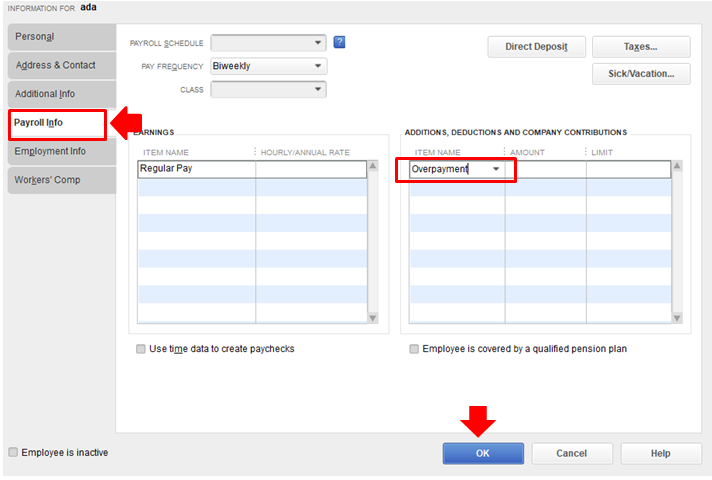Open the payroll schedule help icon
This screenshot has width=712, height=480.
point(339,42)
